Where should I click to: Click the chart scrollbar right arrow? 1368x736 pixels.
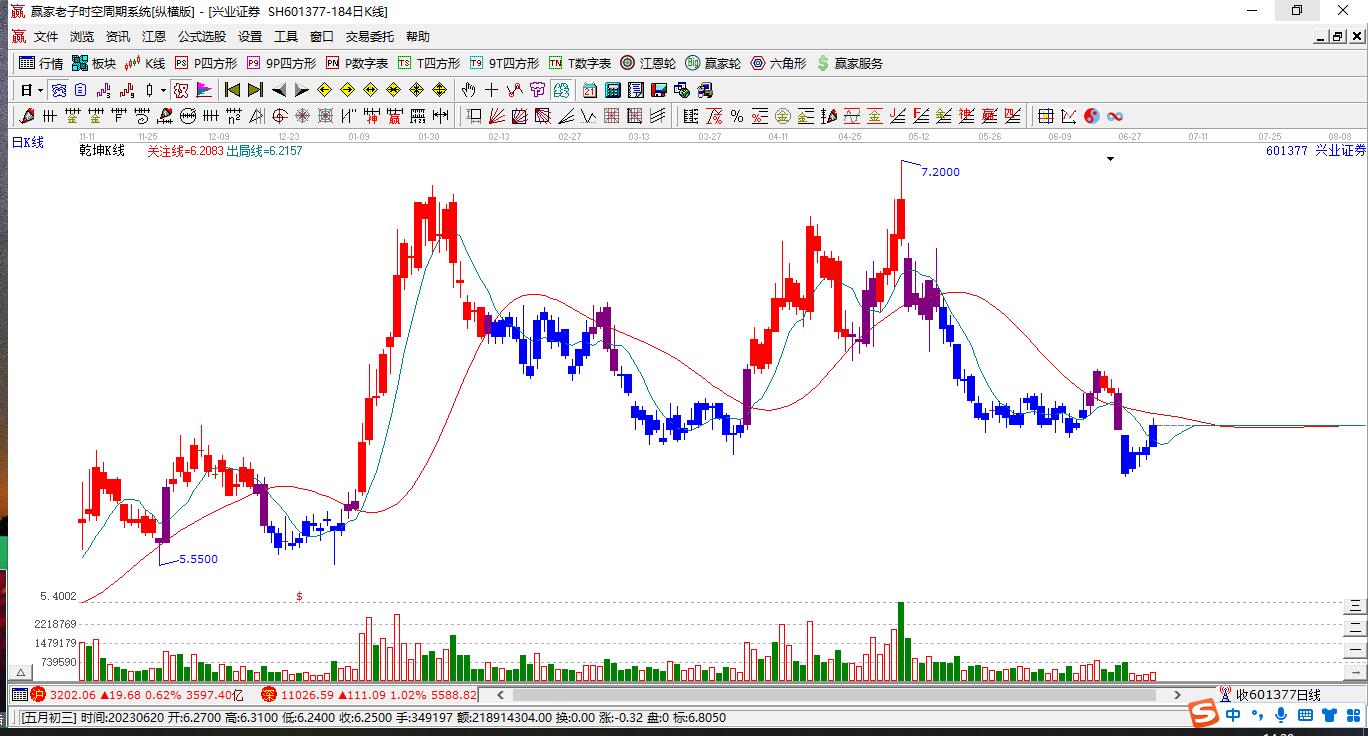tap(1177, 695)
